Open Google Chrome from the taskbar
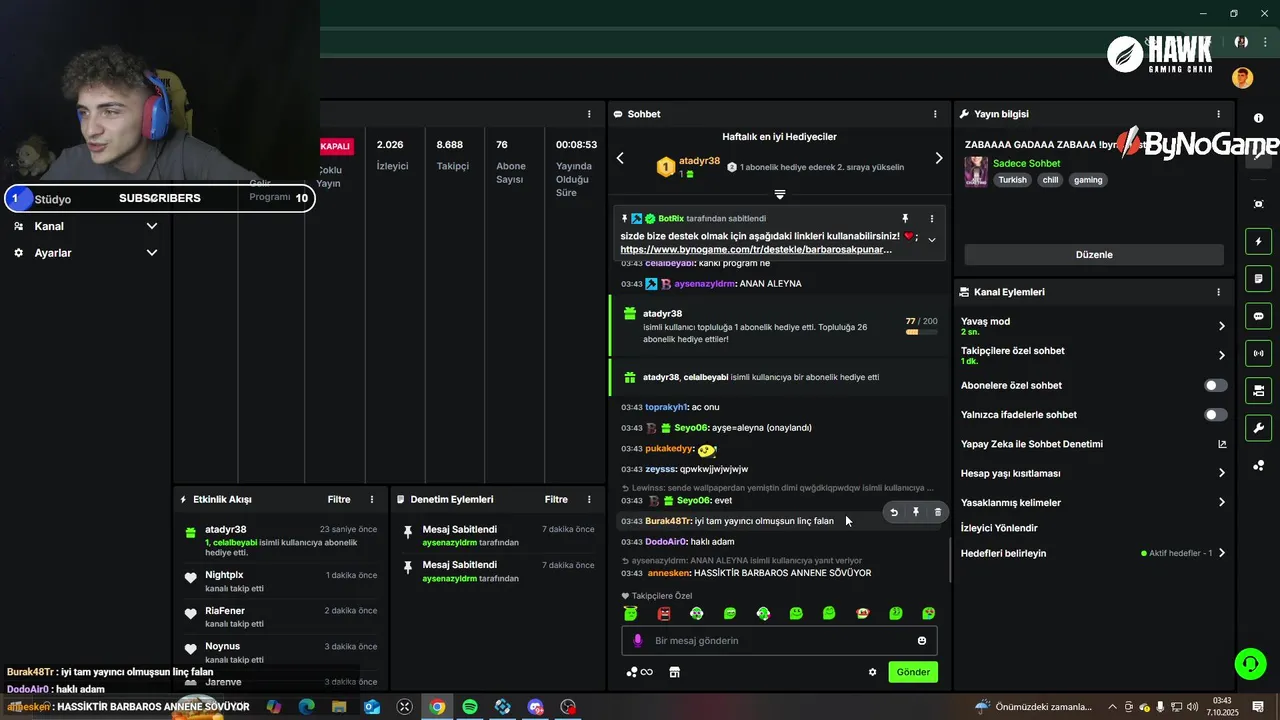 (437, 707)
